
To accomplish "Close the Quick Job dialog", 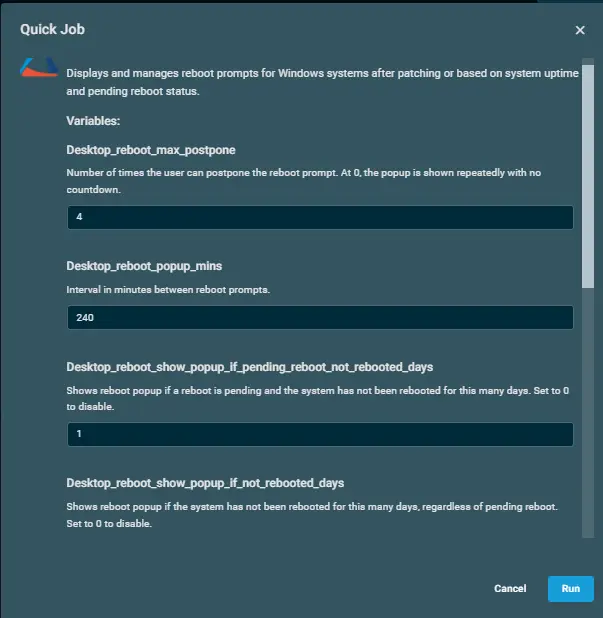I will pyautogui.click(x=580, y=30).
